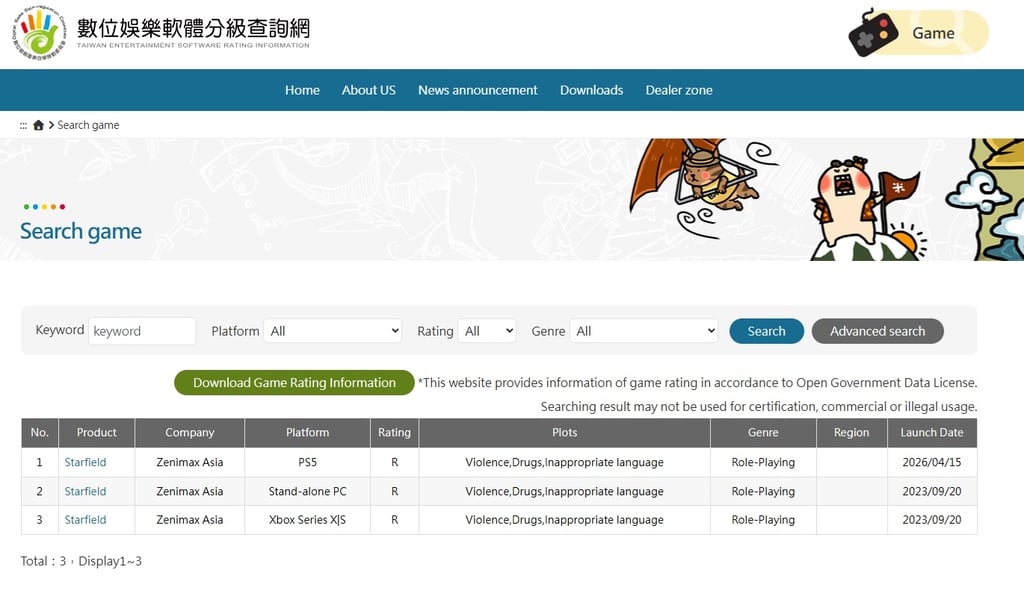This screenshot has width=1024, height=604.
Task: Open Starfield link in Xbox Series X|S row
Action: 86,520
